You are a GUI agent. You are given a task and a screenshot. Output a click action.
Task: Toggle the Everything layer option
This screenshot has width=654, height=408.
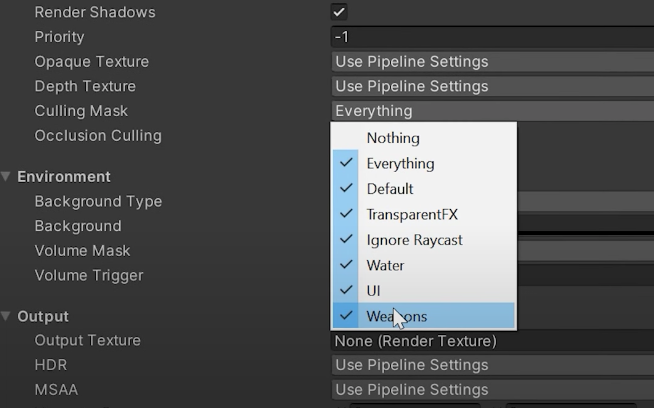[x=400, y=163]
